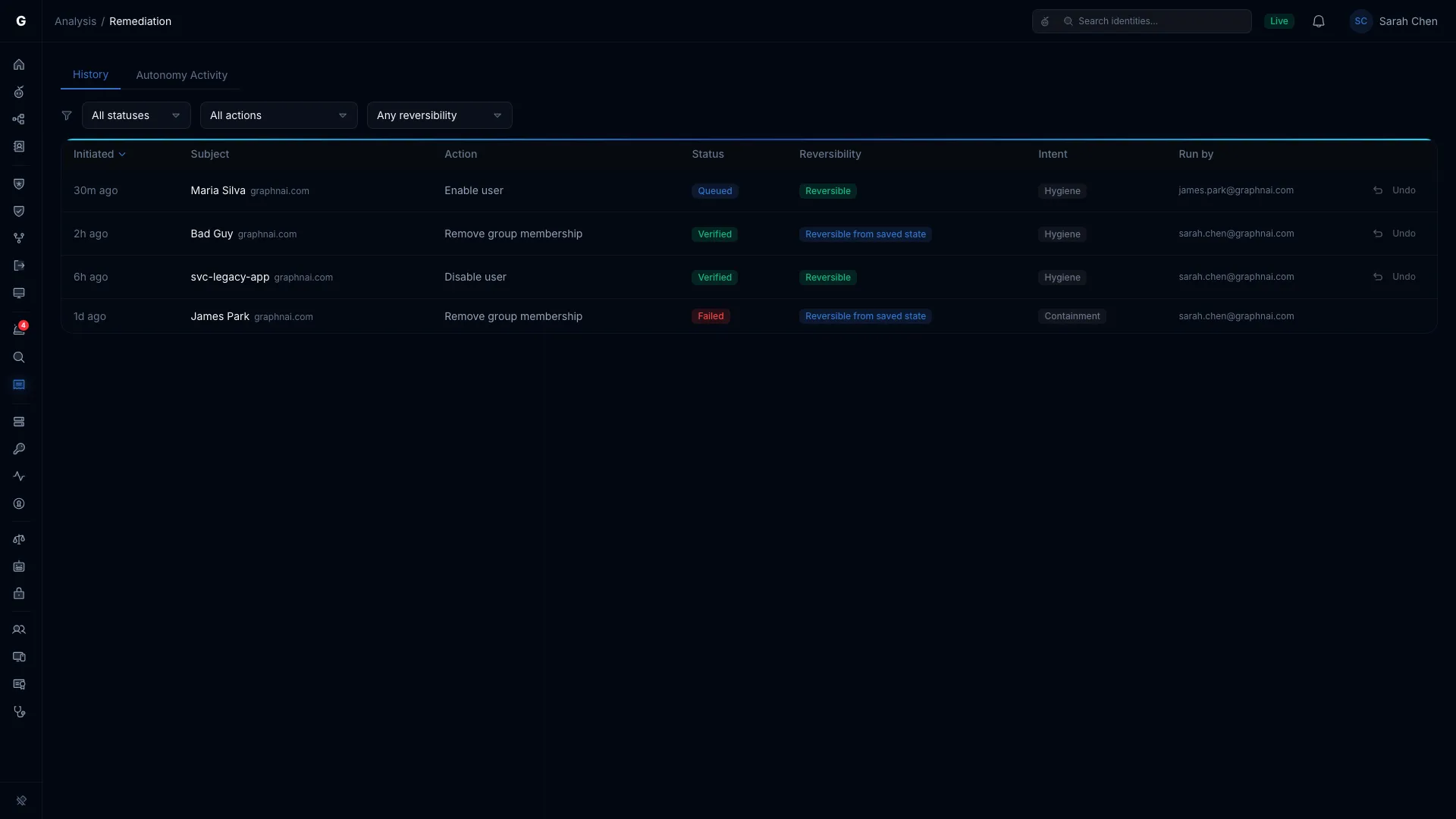Open the graph hierarchy icon in the sidebar
The height and width of the screenshot is (819, 1456).
19,119
